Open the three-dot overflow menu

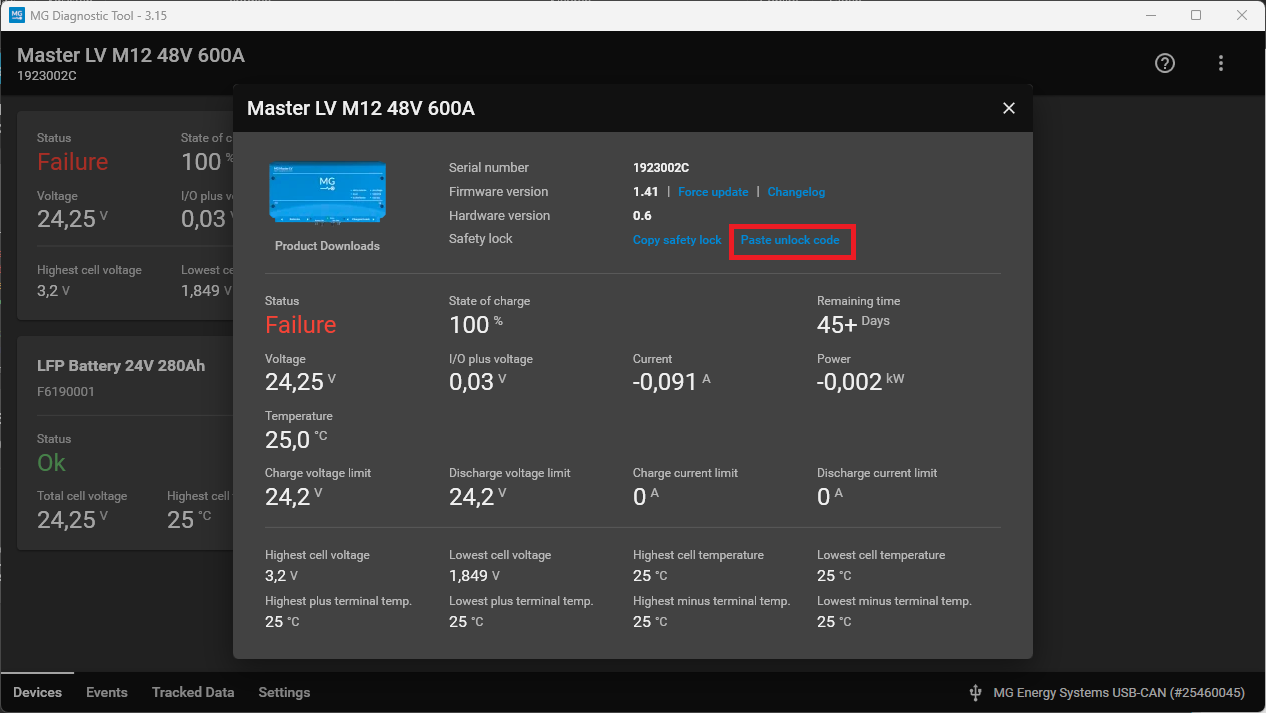[x=1221, y=63]
